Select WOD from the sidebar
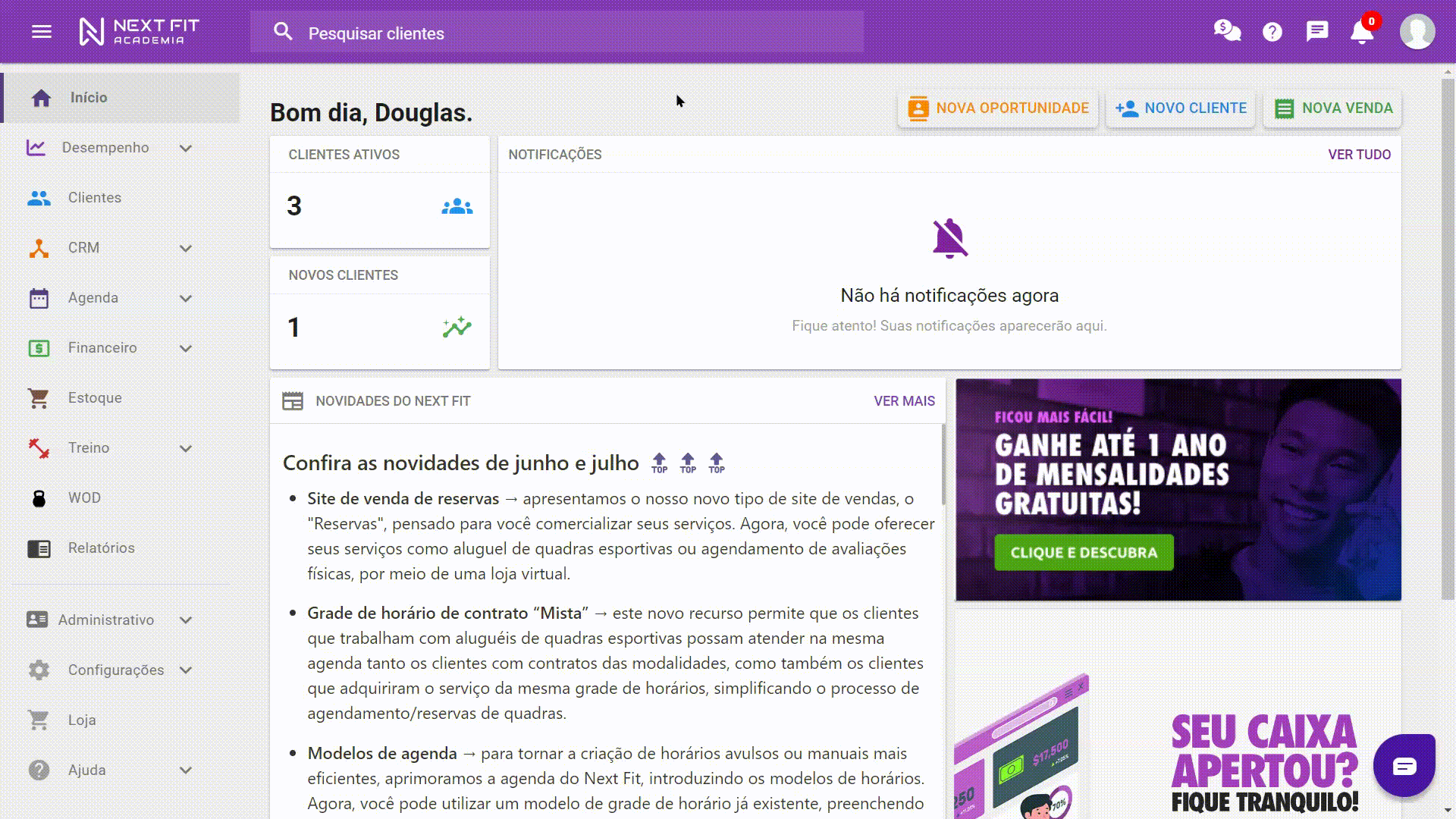This screenshot has width=1456, height=819. click(x=83, y=498)
